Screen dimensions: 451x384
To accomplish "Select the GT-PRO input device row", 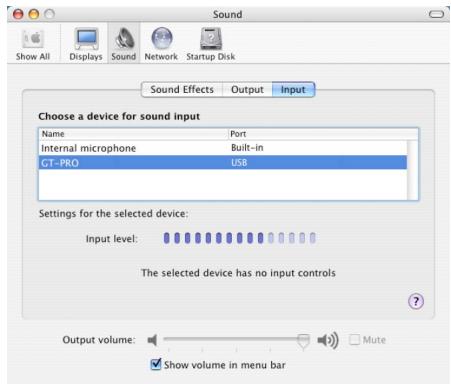I will (223, 163).
